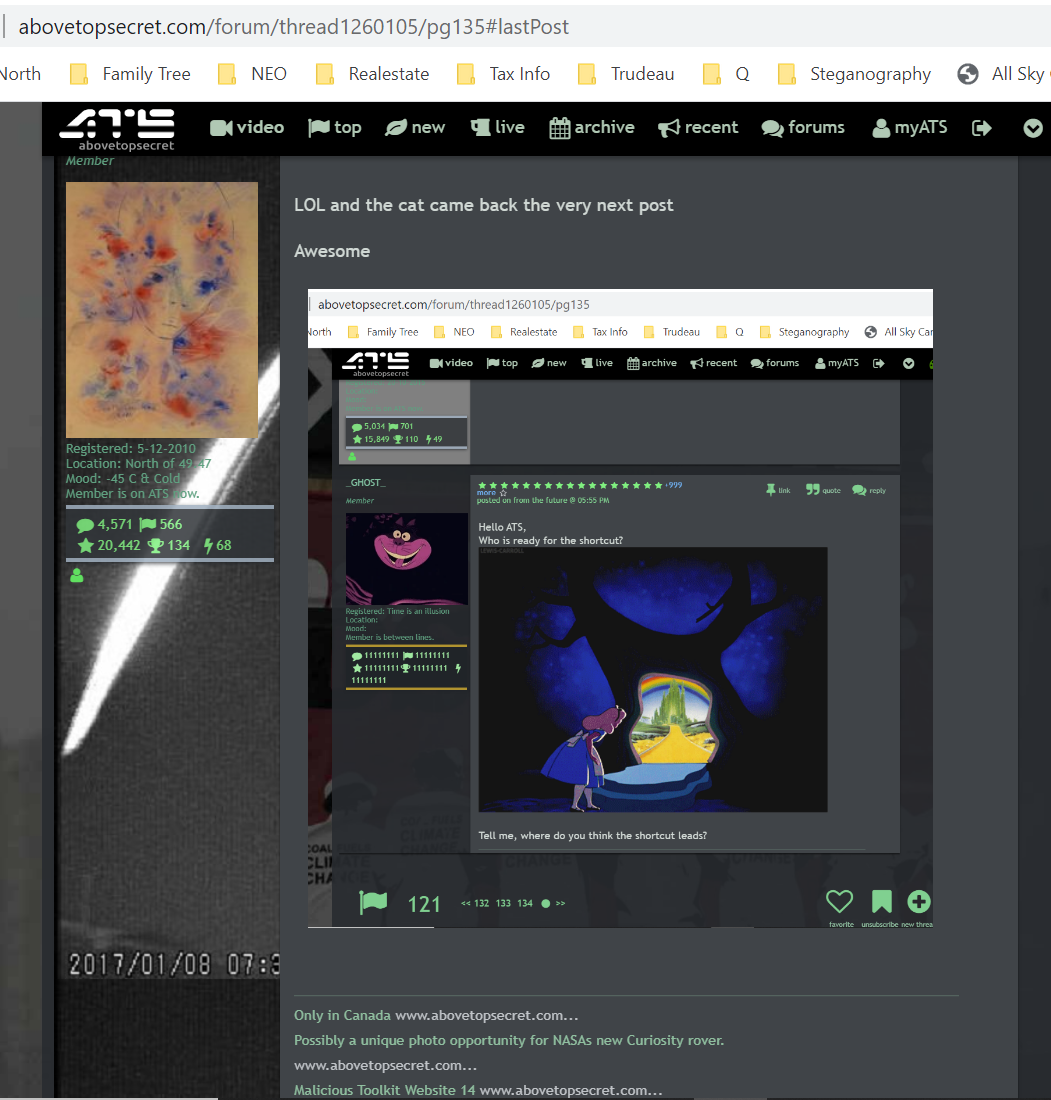Click the green user profile icon
Image resolution: width=1051 pixels, height=1100 pixels.
coord(77,575)
